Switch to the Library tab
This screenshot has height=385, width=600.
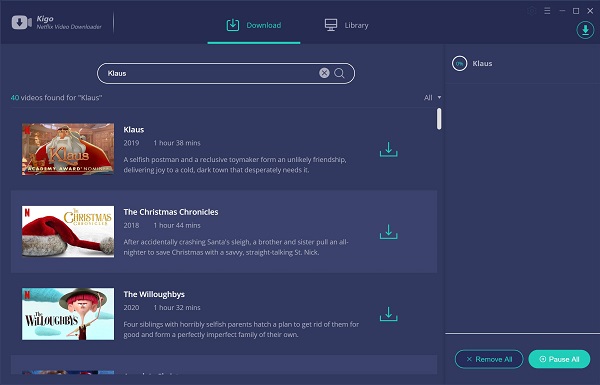click(x=346, y=25)
